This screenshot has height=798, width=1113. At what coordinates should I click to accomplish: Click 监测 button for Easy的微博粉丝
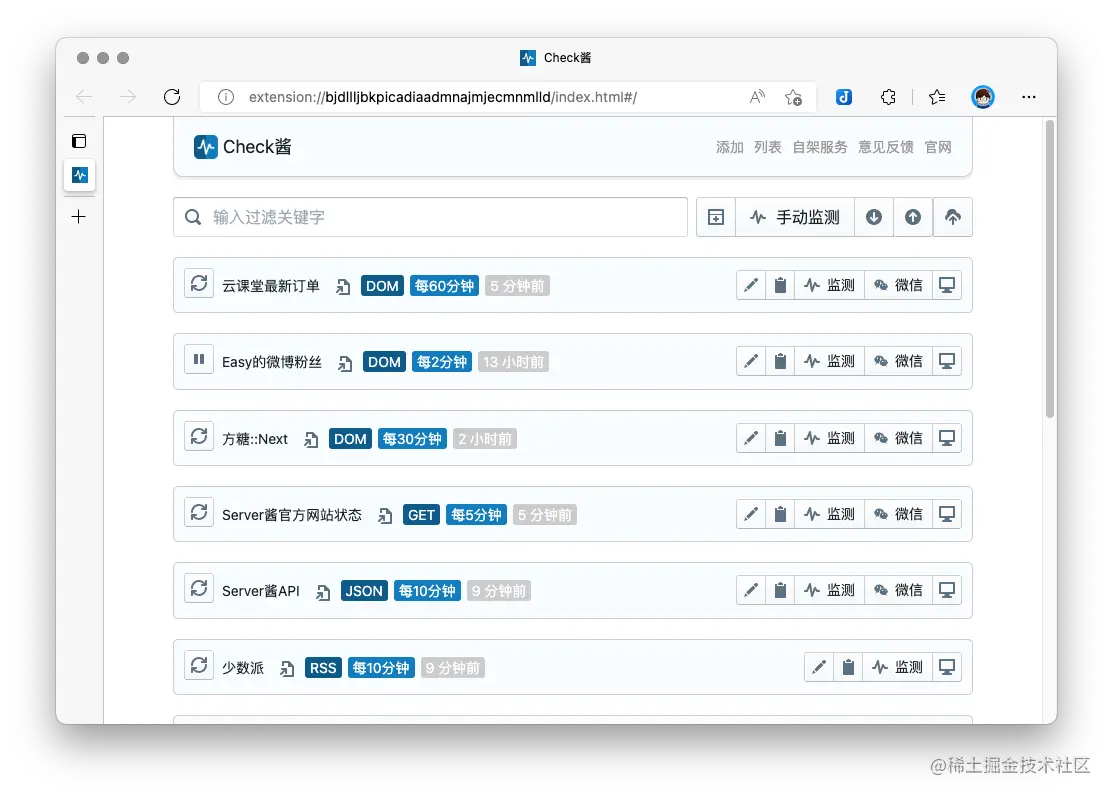coord(829,361)
